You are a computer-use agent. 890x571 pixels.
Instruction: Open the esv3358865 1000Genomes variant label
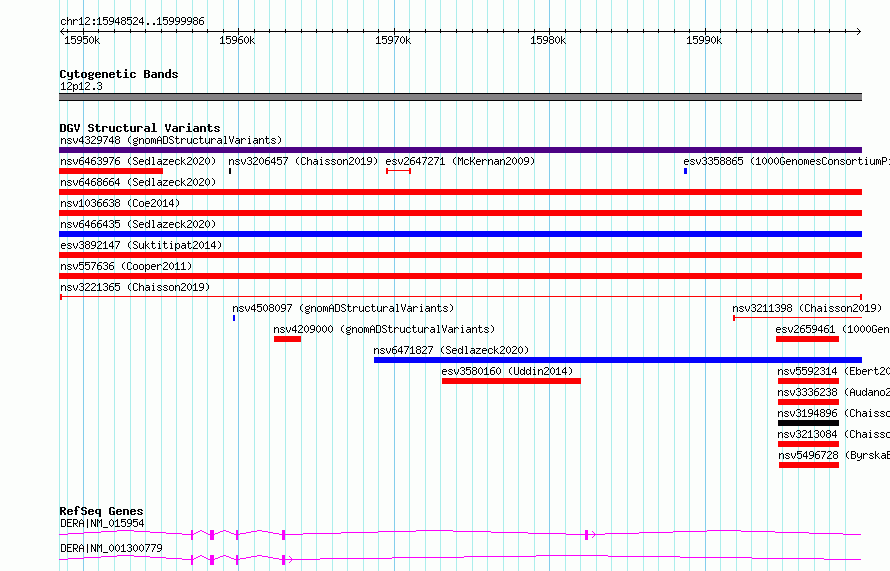[x=787, y=161]
